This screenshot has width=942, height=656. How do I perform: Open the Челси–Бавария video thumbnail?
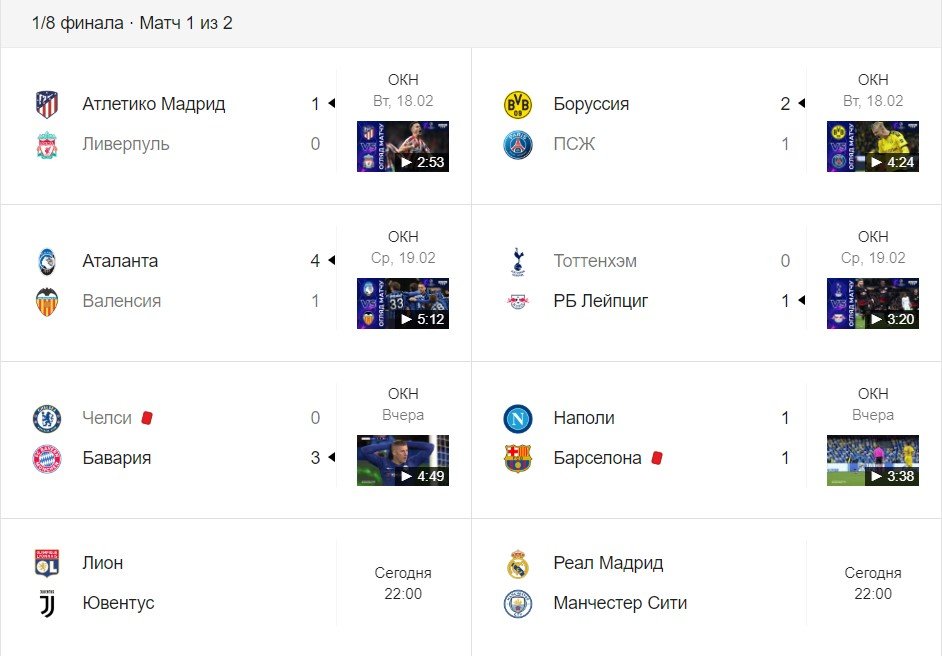(402, 460)
